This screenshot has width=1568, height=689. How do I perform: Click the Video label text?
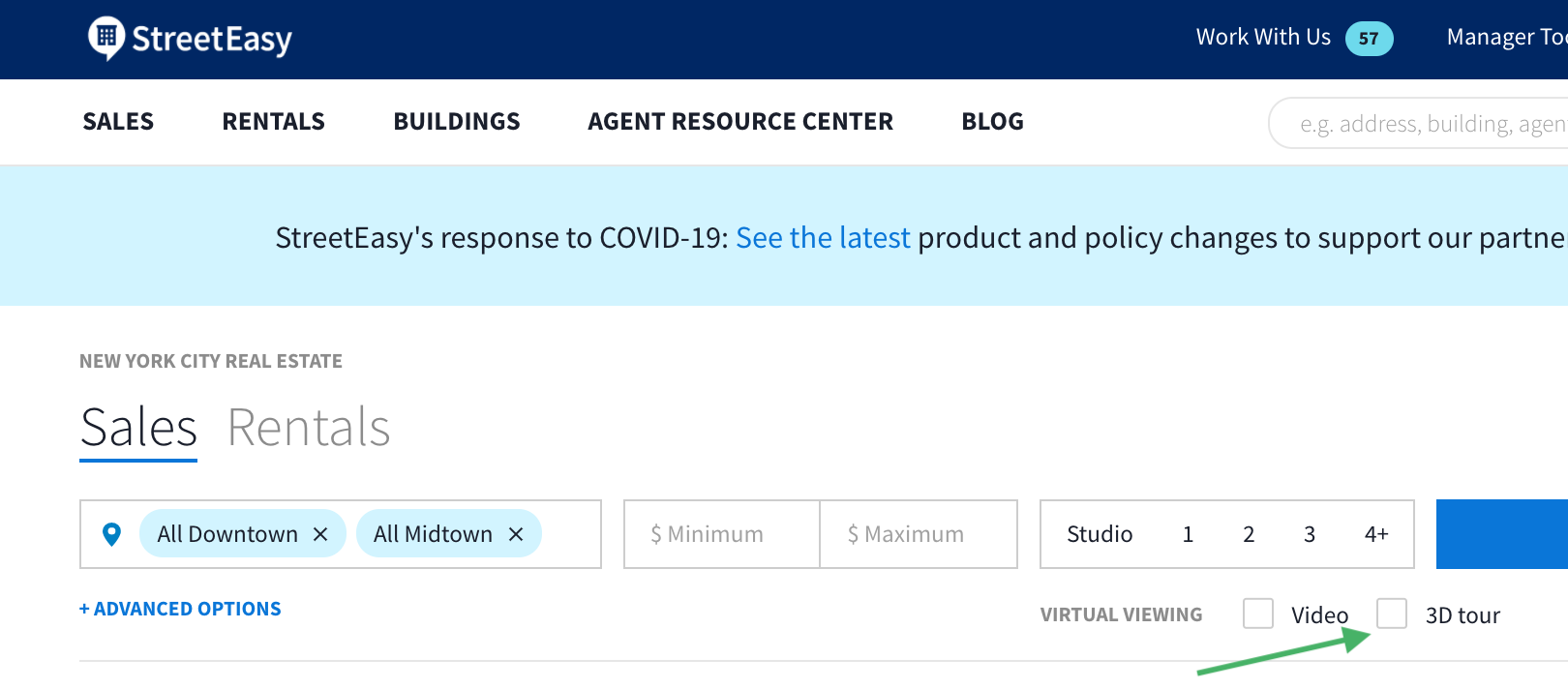click(1319, 615)
